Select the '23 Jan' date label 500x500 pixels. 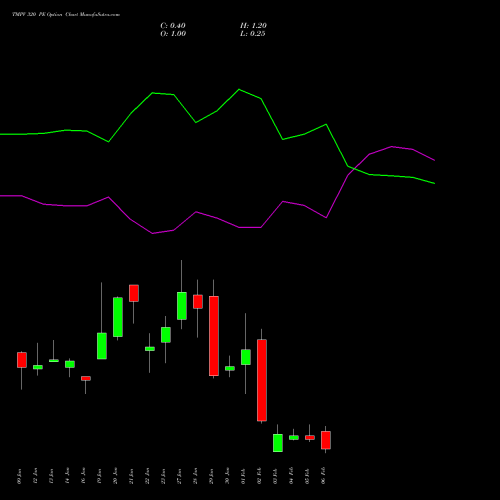click(x=163, y=476)
